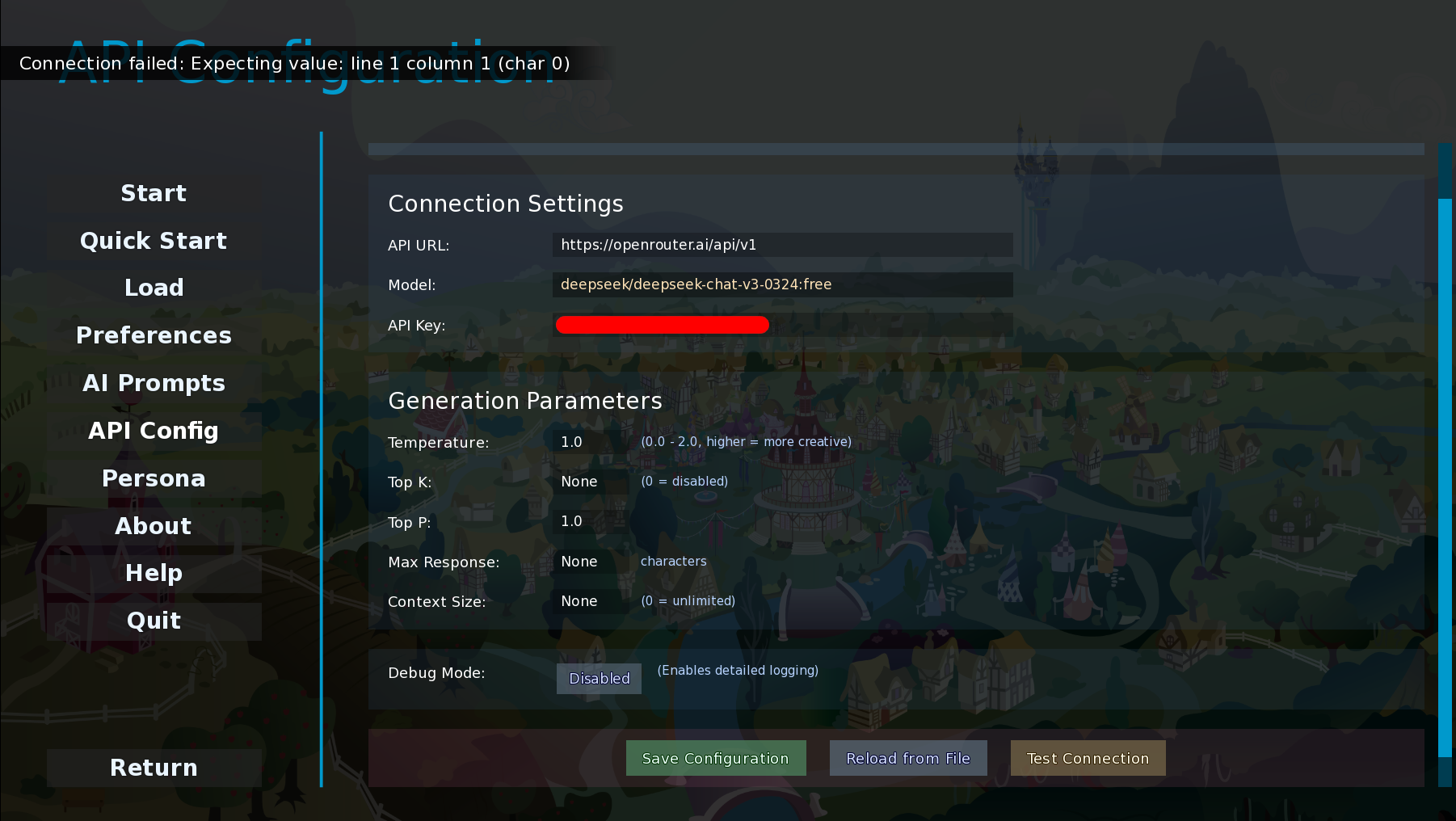Click the 'Top P:' label
Viewport: 1456px width, 821px height.
409,523
